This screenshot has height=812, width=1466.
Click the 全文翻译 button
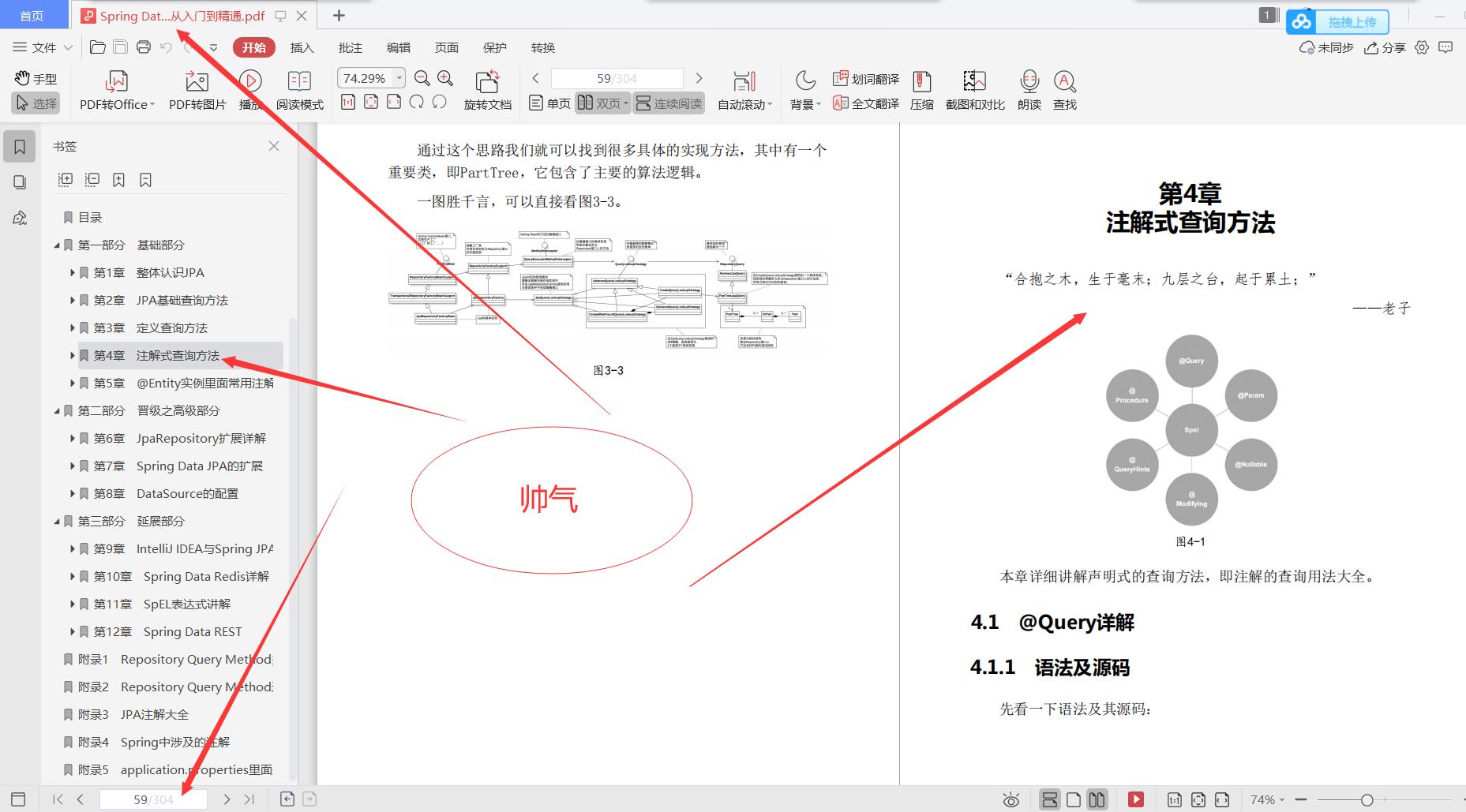click(866, 103)
